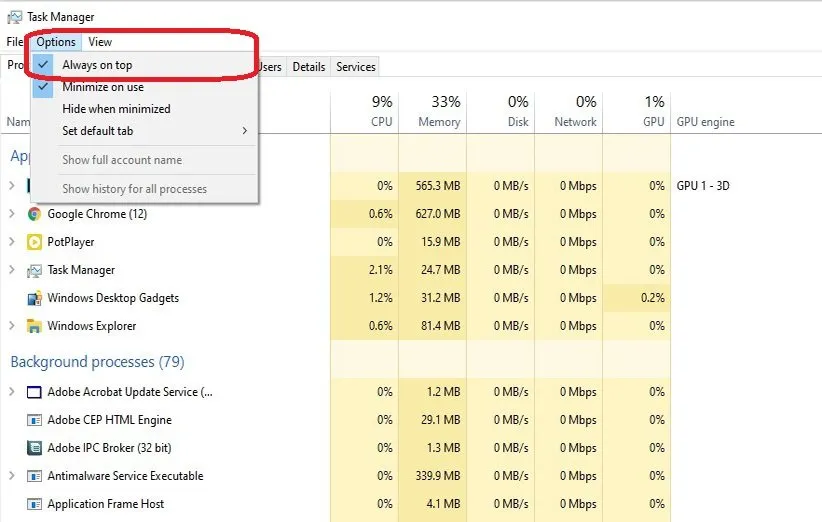Toggle the Always on top option
The height and width of the screenshot is (522, 822).
click(97, 65)
